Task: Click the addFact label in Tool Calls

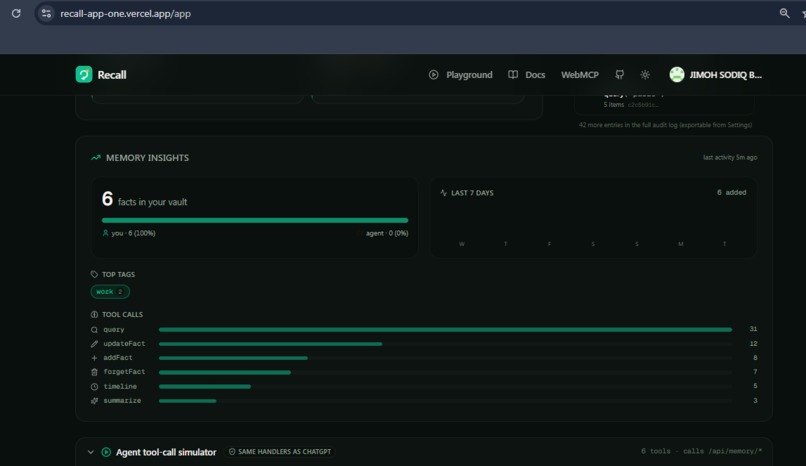Action: click(118, 358)
